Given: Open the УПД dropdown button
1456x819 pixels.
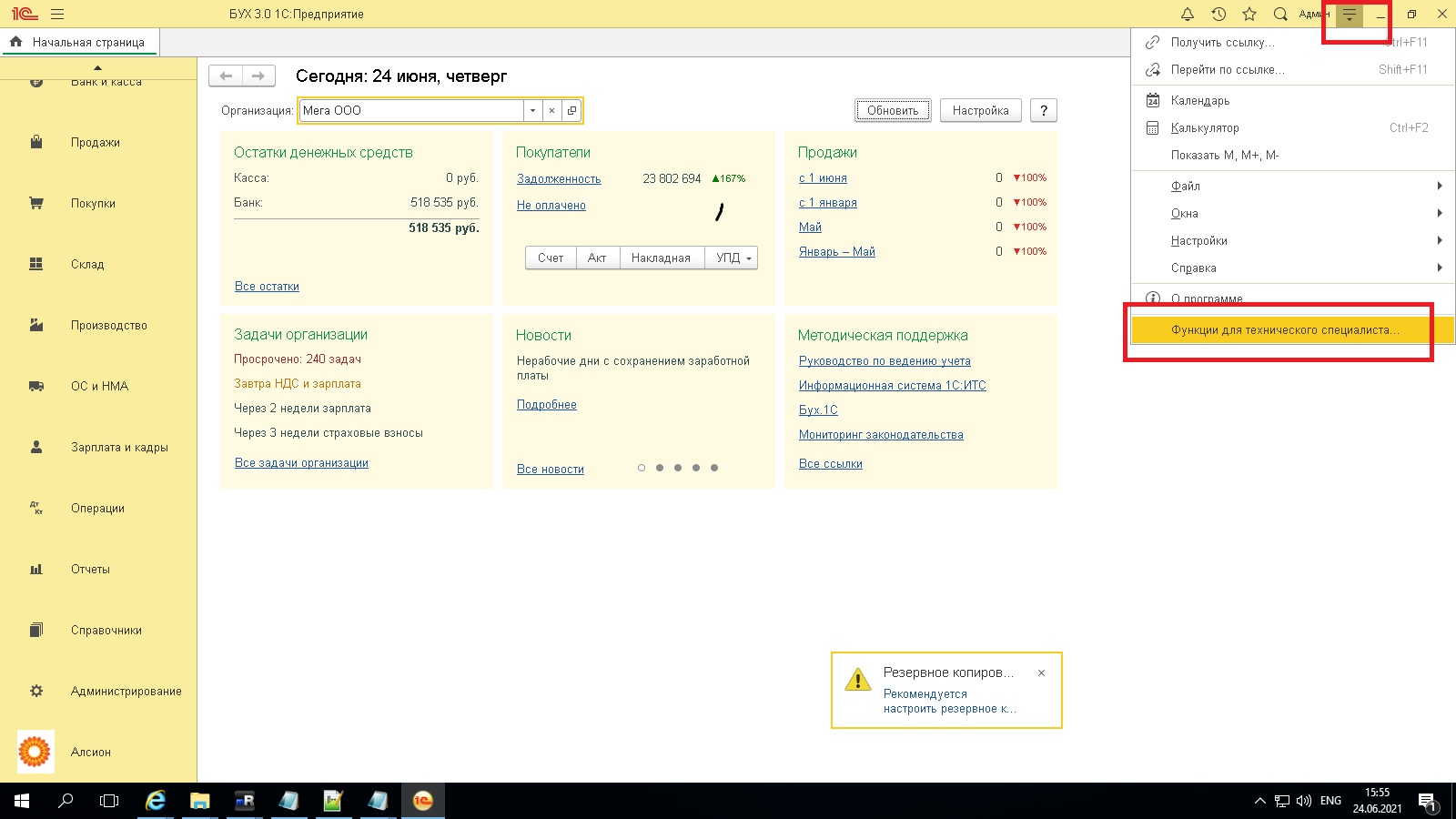Looking at the screenshot, I should tap(732, 258).
